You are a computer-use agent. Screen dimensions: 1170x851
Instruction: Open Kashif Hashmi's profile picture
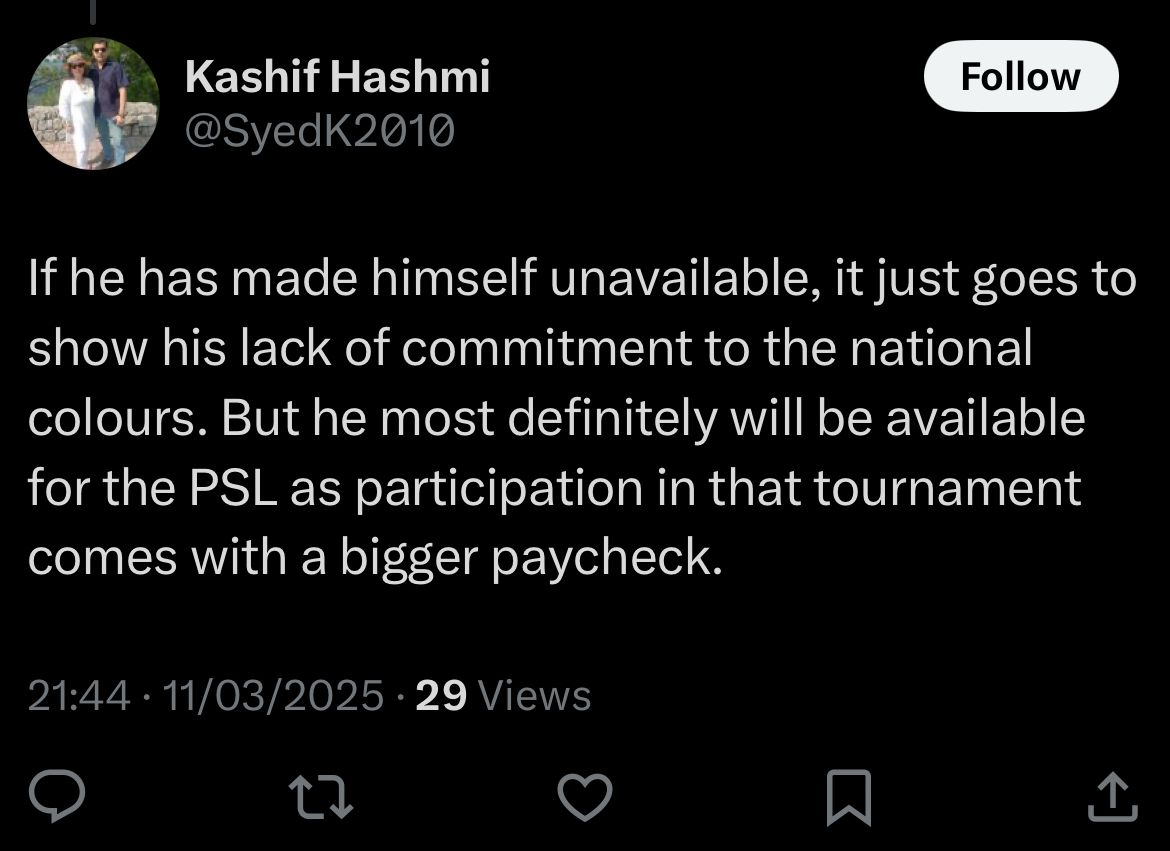[x=93, y=103]
